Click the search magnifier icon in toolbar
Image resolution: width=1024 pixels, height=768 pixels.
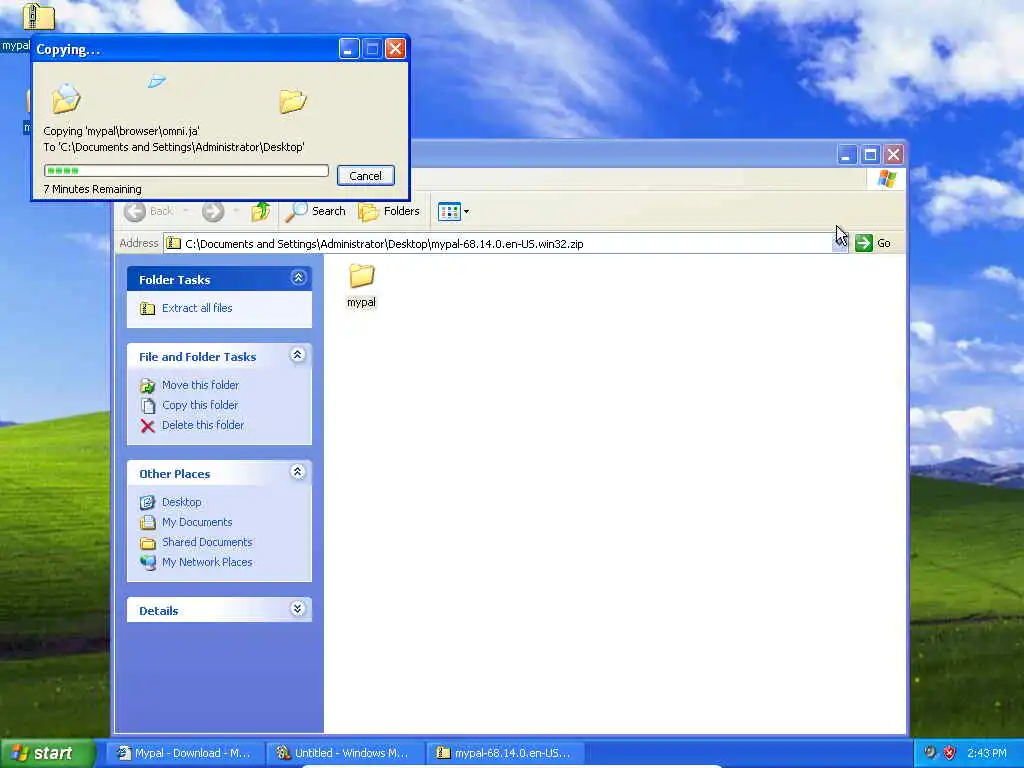pyautogui.click(x=296, y=211)
